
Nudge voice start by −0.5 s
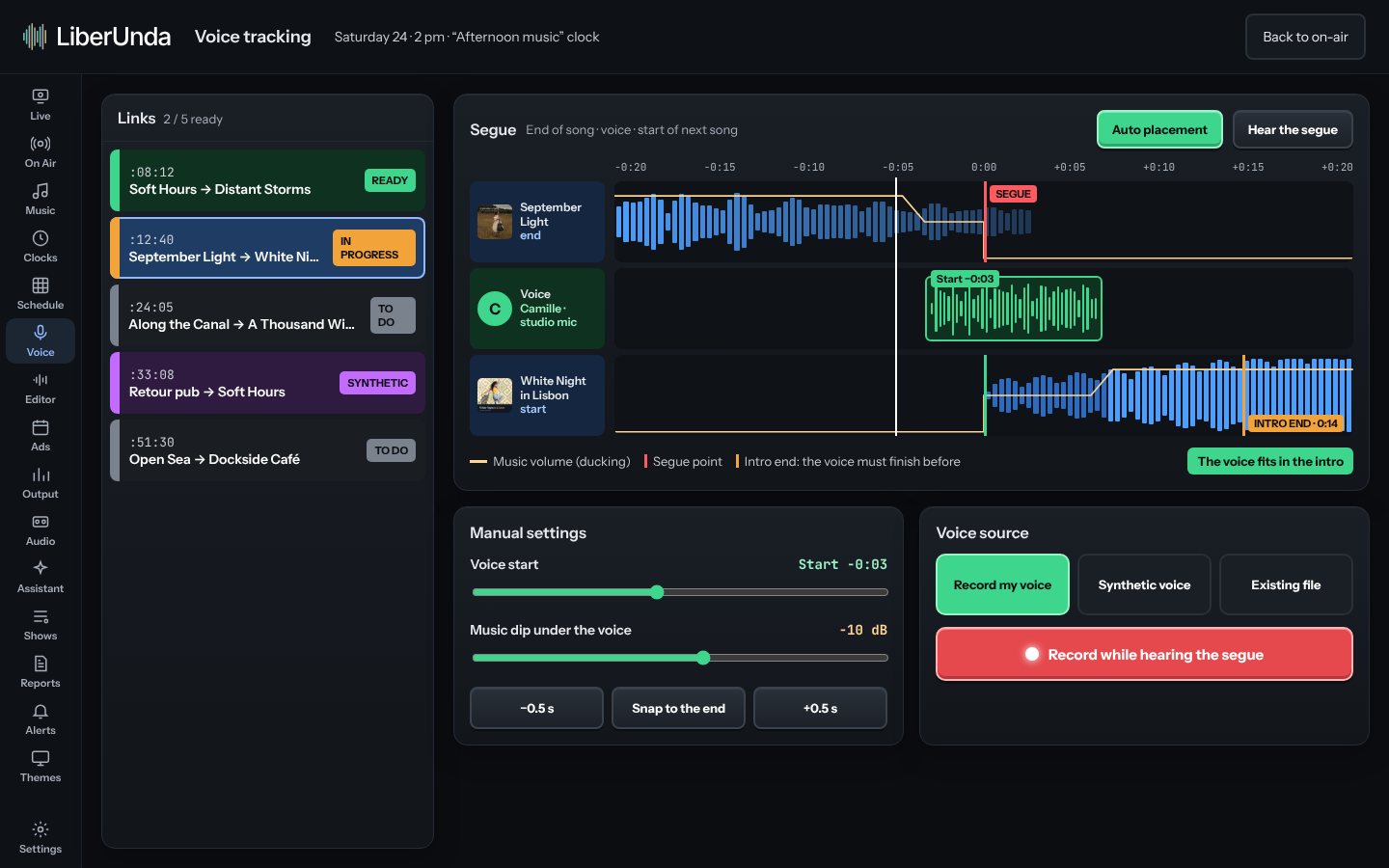pos(536,708)
